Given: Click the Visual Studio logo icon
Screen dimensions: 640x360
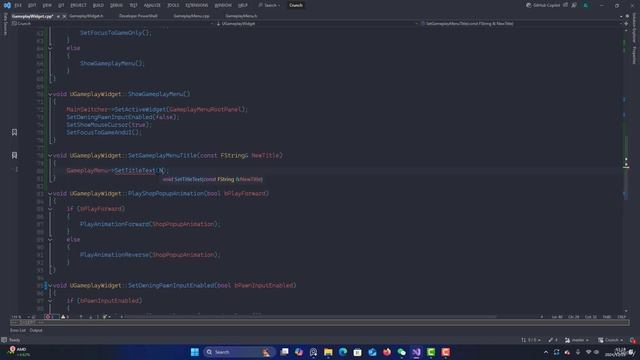Looking at the screenshot, I should point(7,5).
